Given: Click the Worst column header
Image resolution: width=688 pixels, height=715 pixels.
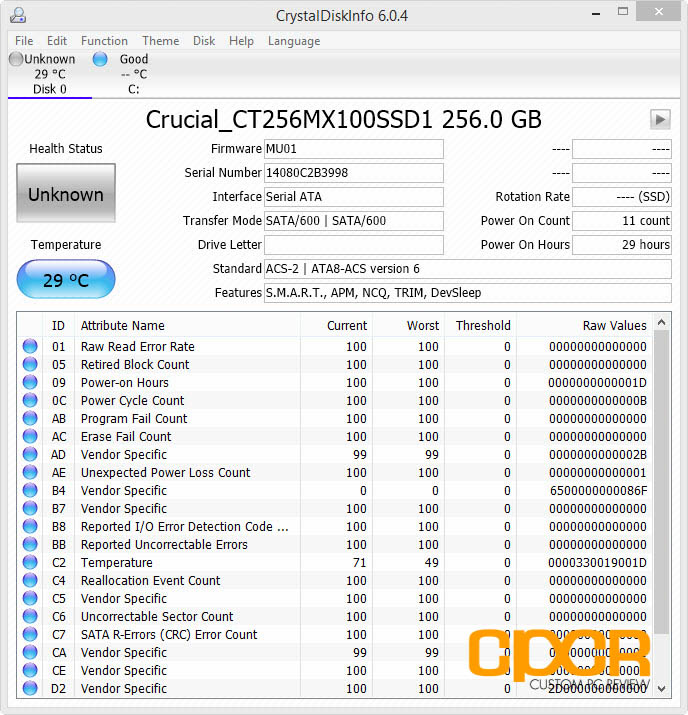Looking at the screenshot, I should tap(409, 326).
